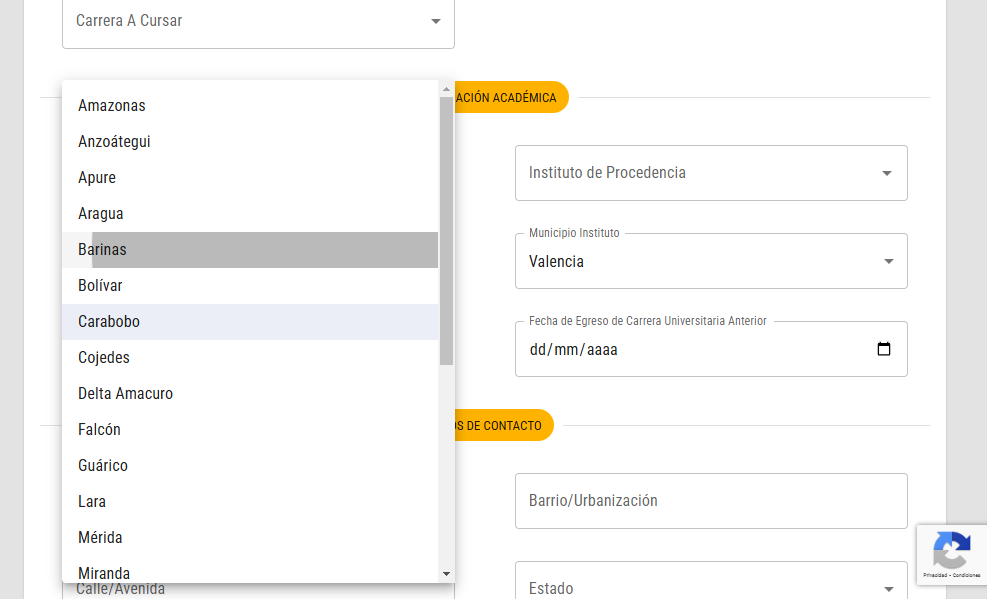This screenshot has width=987, height=599.
Task: Click the reCAPTCHA badge icon
Action: click(952, 550)
